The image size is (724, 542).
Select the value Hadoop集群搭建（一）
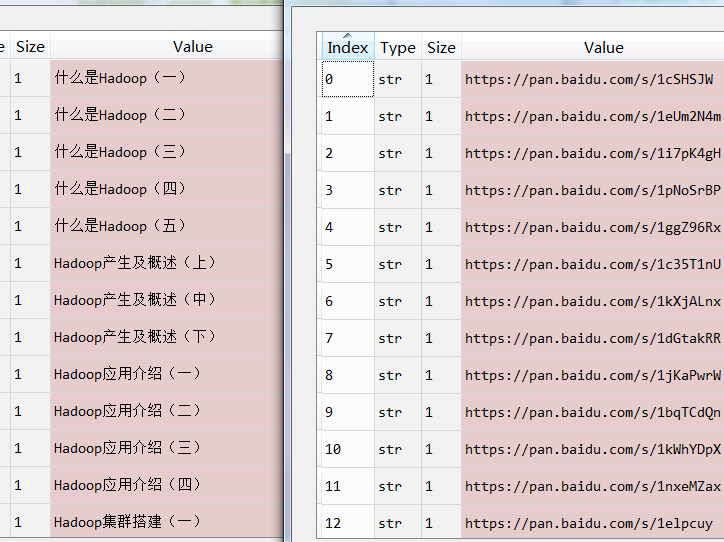click(x=166, y=520)
